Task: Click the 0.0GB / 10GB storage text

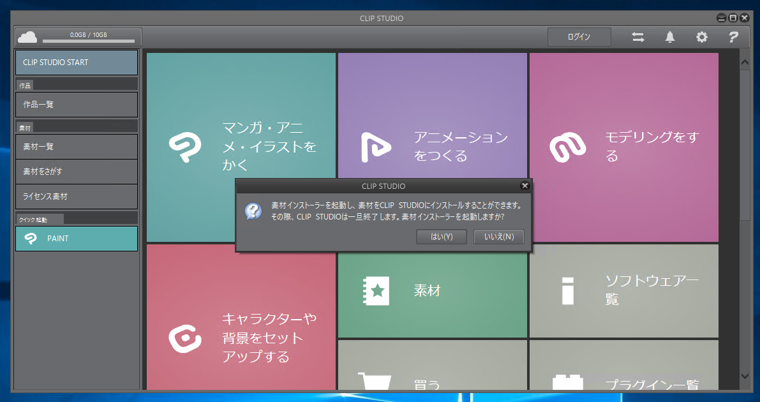Action: point(88,34)
